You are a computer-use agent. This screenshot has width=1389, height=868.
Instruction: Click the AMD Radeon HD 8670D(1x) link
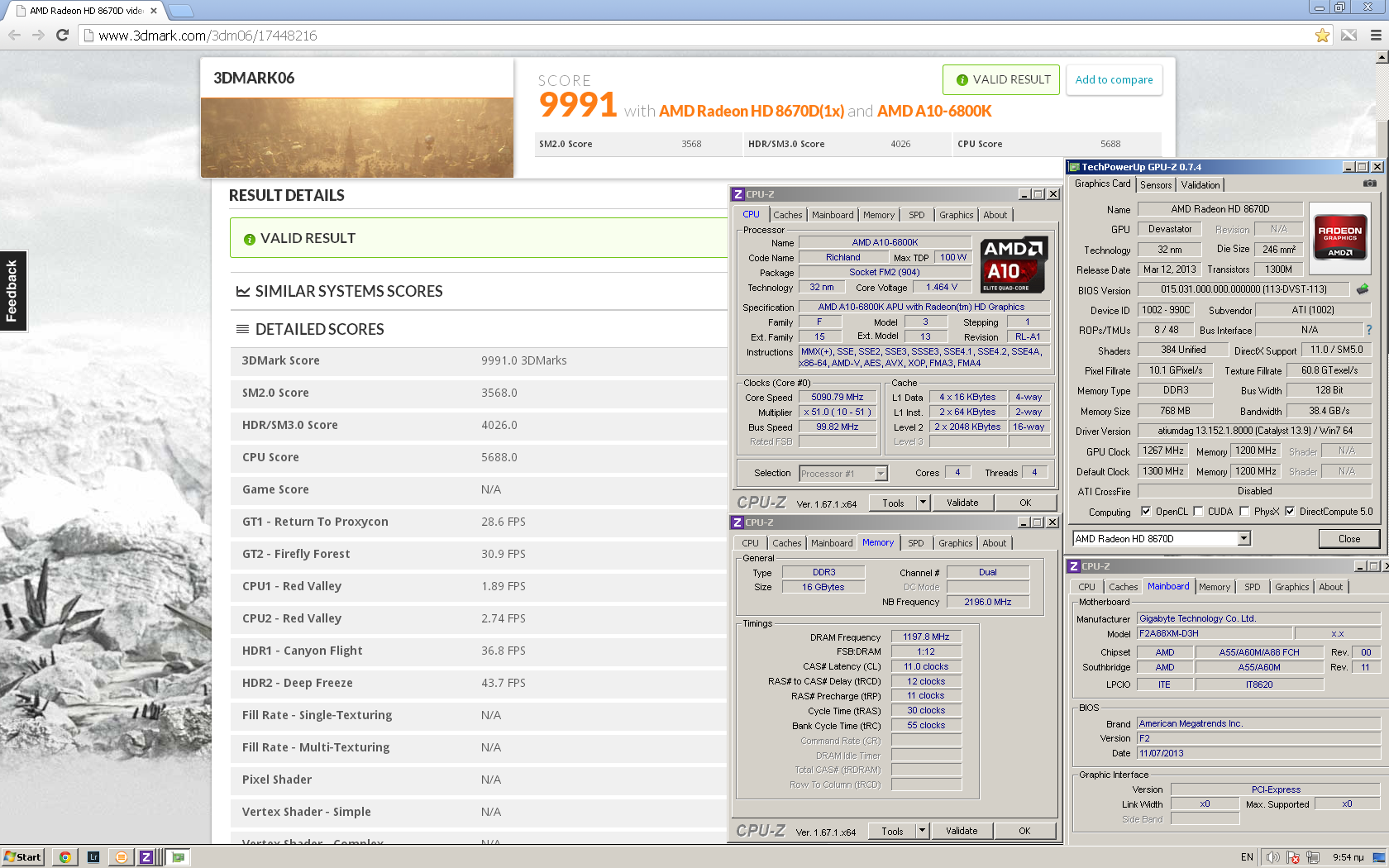click(752, 111)
